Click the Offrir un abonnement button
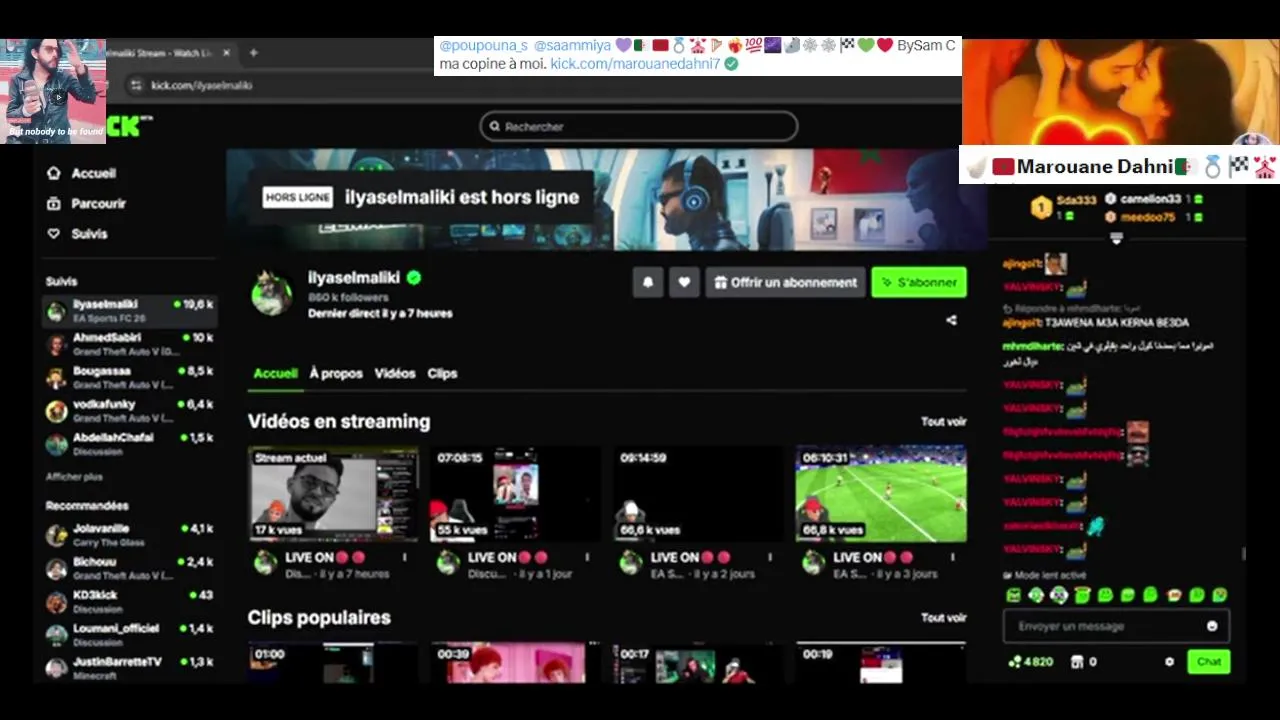 pos(785,282)
